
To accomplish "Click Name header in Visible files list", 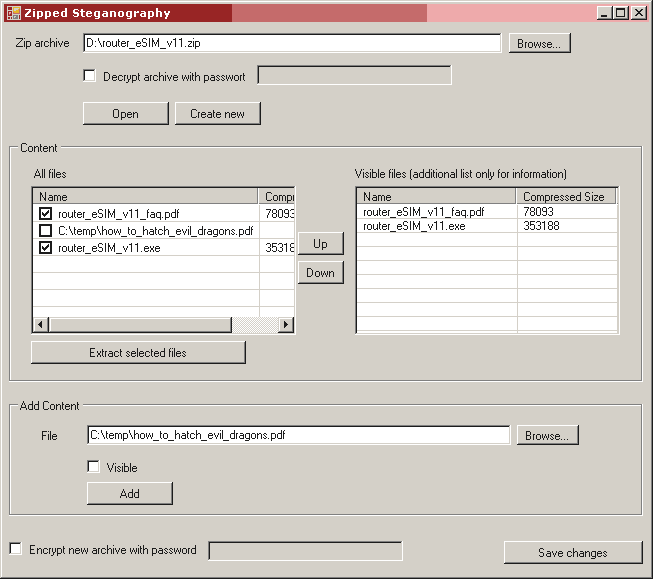I will [436, 196].
